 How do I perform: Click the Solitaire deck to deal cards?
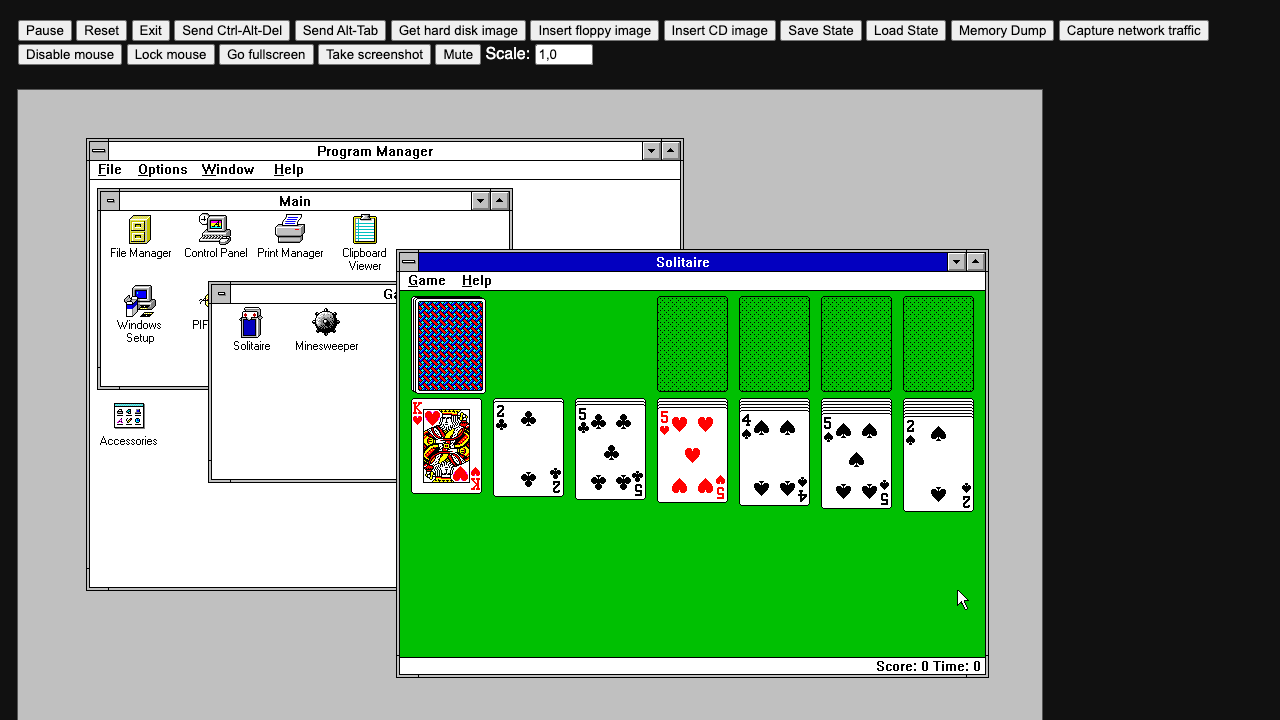450,345
